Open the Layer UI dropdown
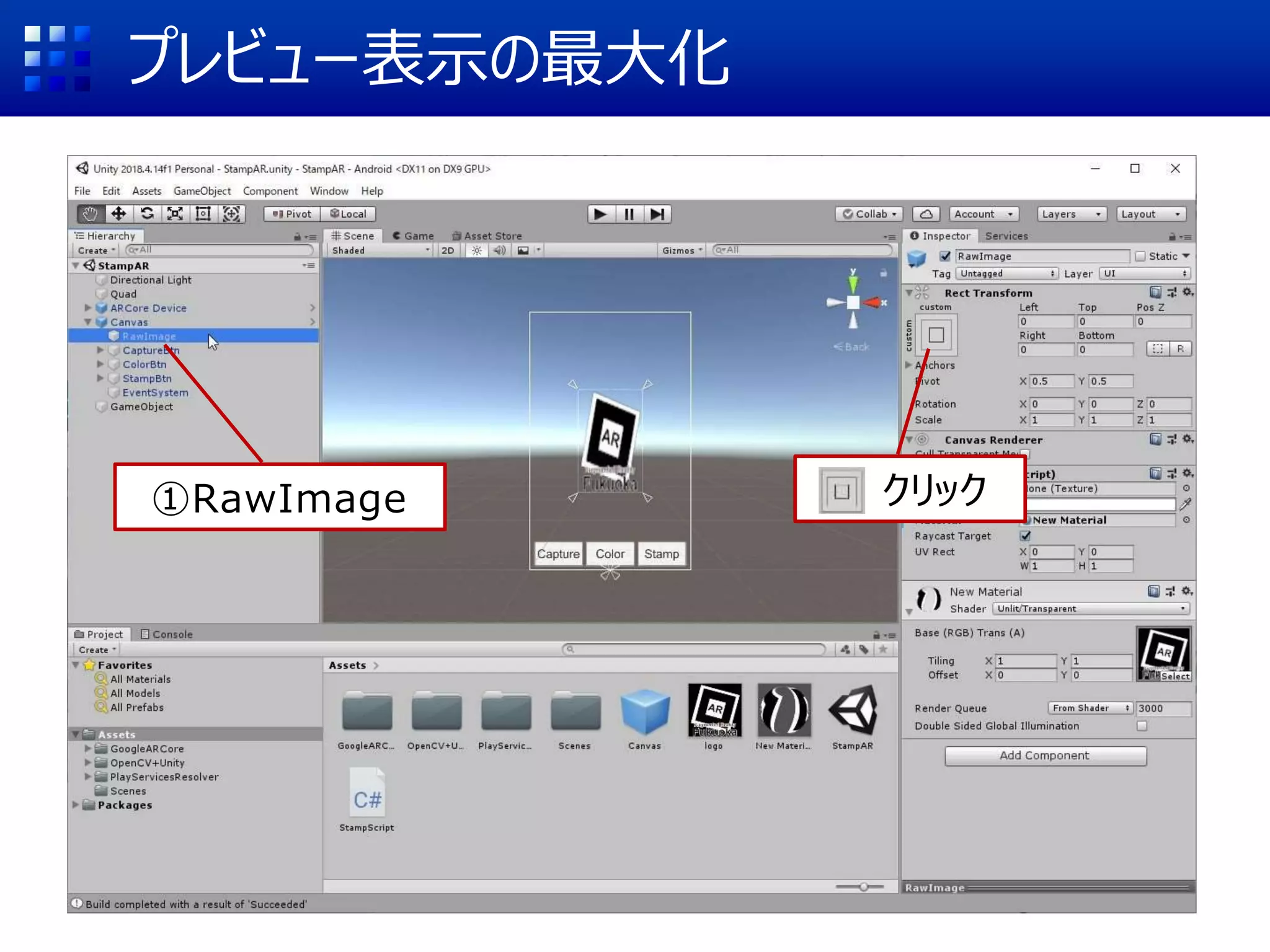Image resolution: width=1270 pixels, height=952 pixels. click(1145, 273)
